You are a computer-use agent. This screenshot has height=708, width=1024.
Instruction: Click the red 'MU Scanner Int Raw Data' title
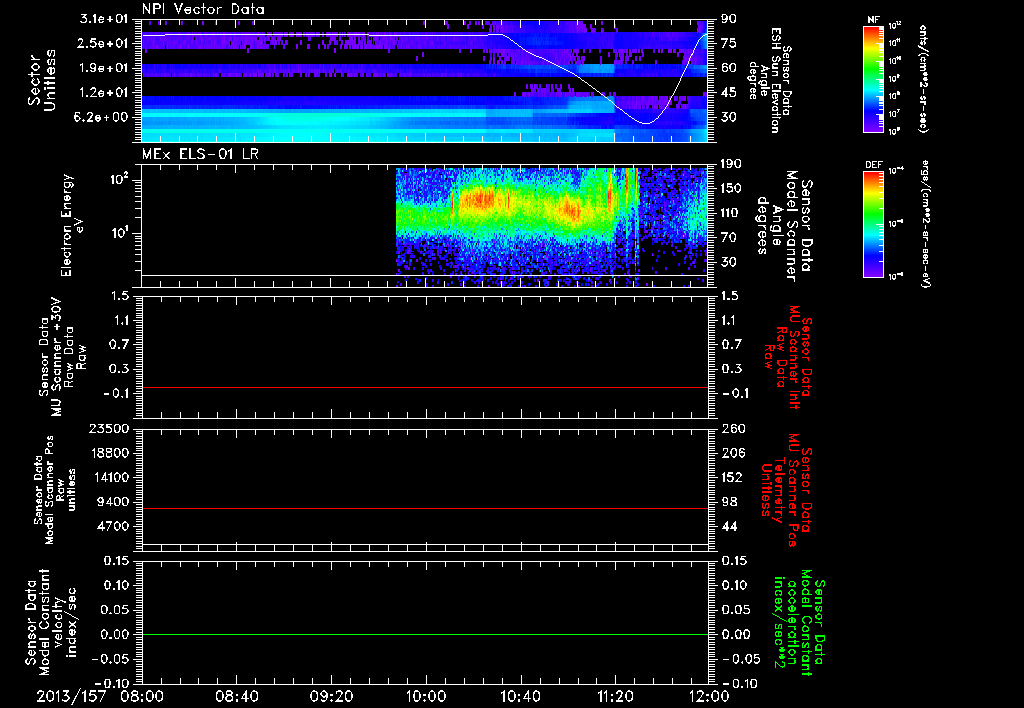pos(787,356)
